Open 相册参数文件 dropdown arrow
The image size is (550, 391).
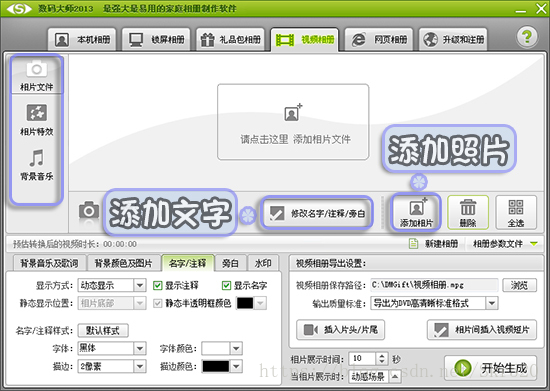pyautogui.click(x=534, y=243)
